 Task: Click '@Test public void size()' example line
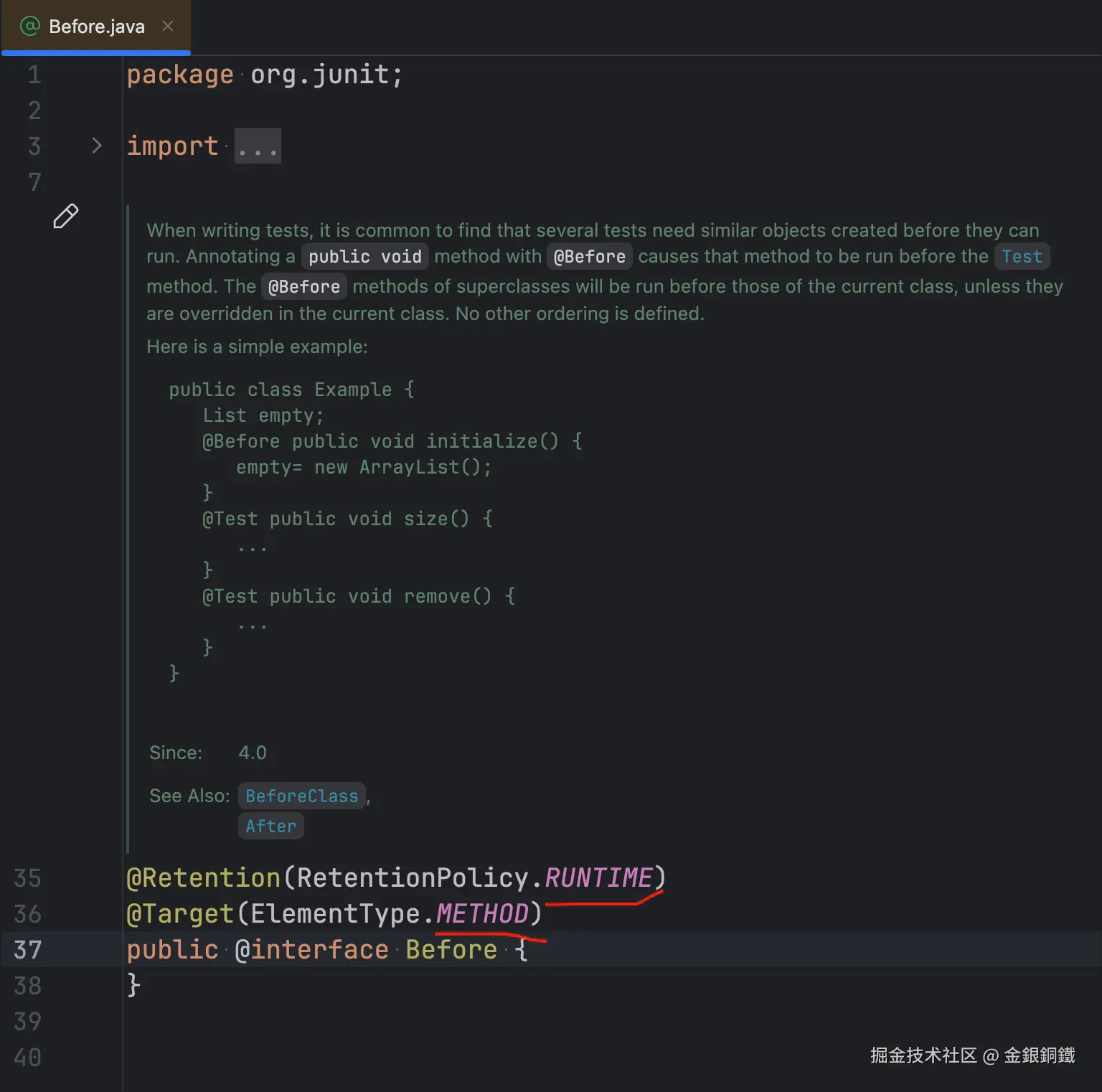pyautogui.click(x=347, y=519)
